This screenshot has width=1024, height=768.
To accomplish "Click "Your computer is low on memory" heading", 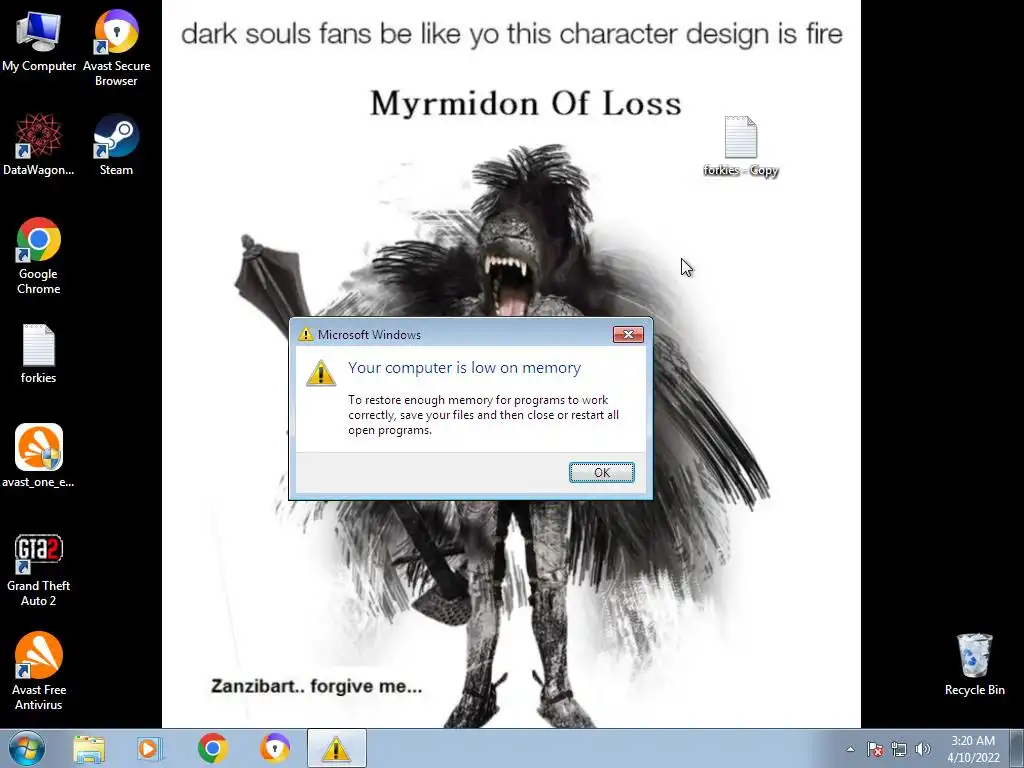I will [464, 368].
